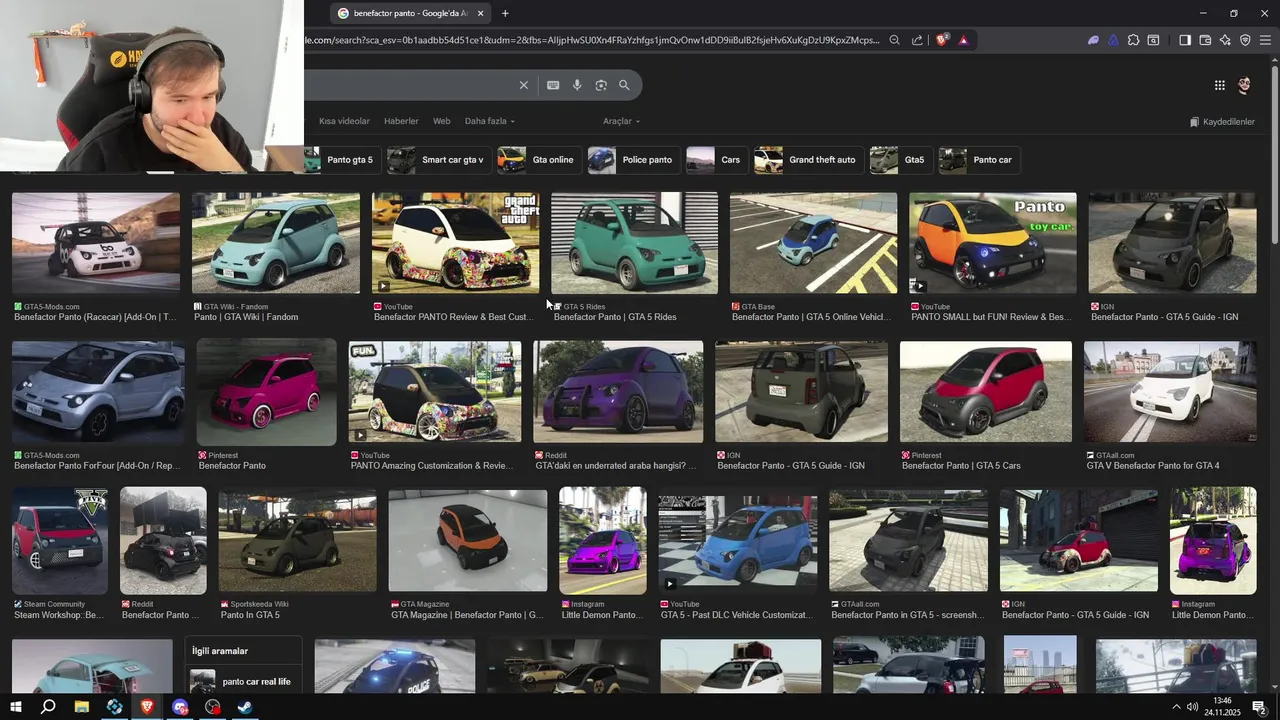Open the Brave Wallet icon
The image size is (1280, 720).
pos(1205,40)
